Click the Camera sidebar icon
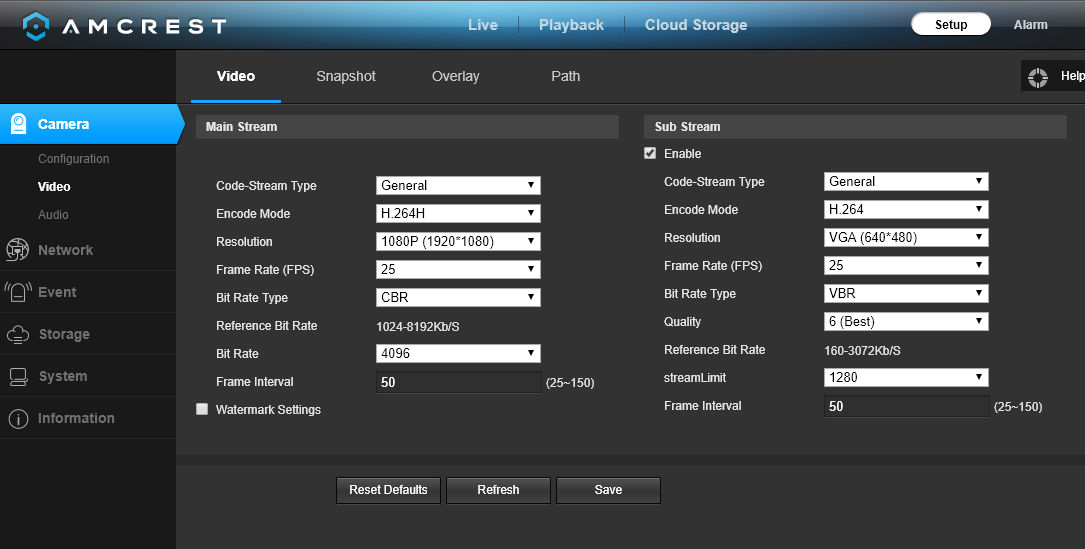This screenshot has width=1085, height=549. point(19,124)
